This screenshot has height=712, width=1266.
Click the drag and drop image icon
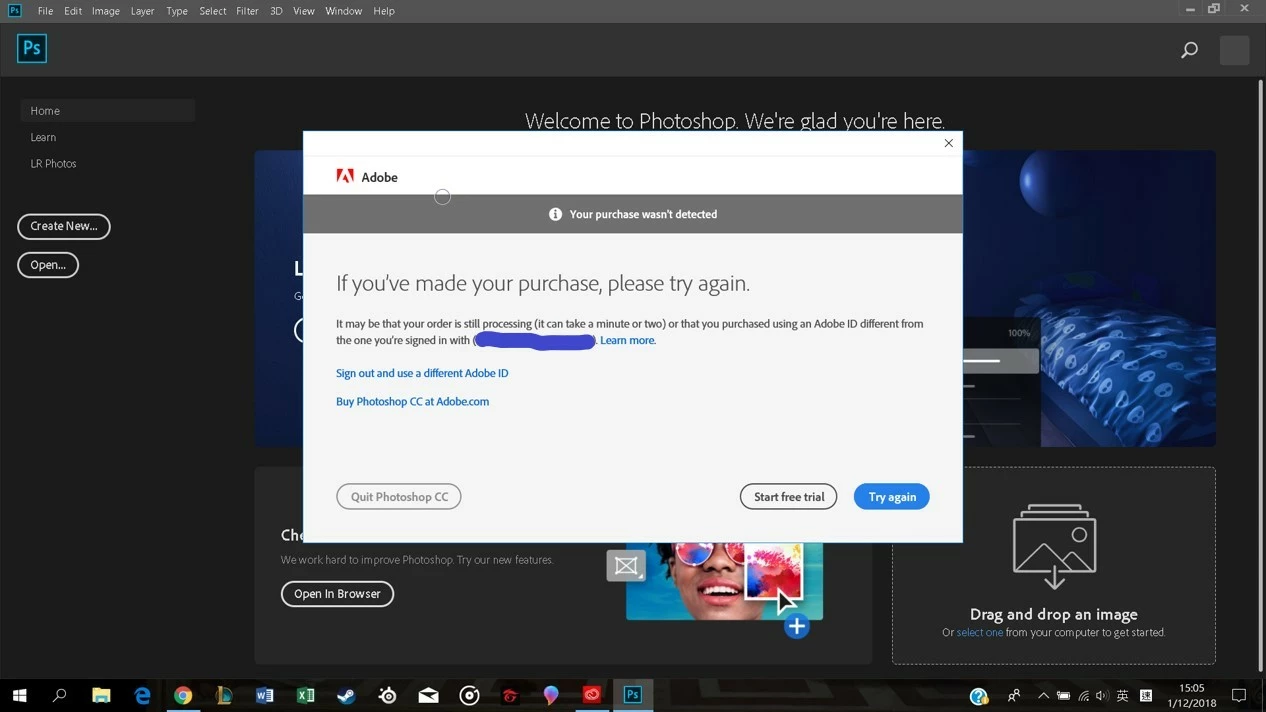[1054, 546]
